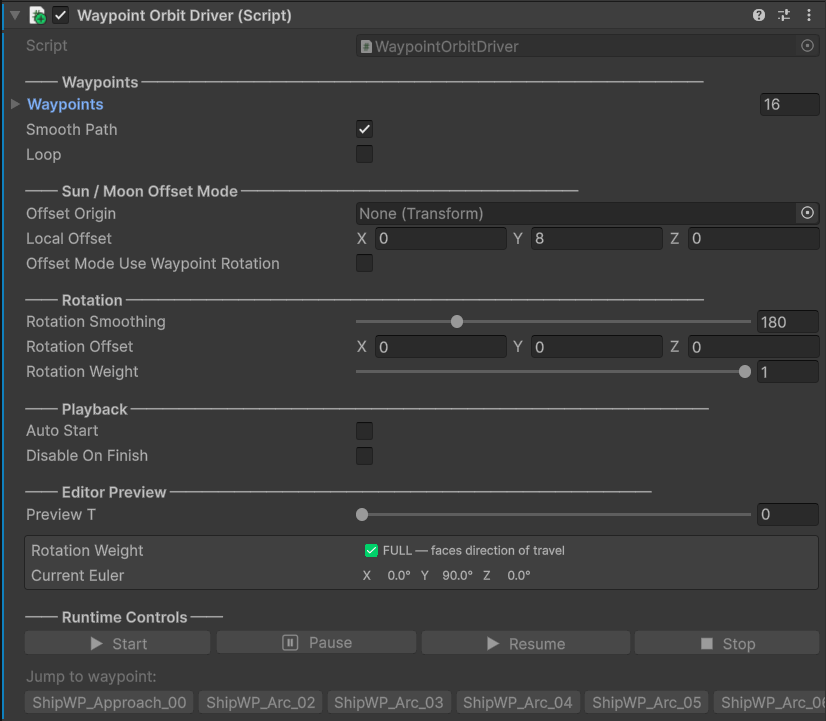Click the Offset Origin Transform field
Screen dimensions: 826x721
pos(575,213)
